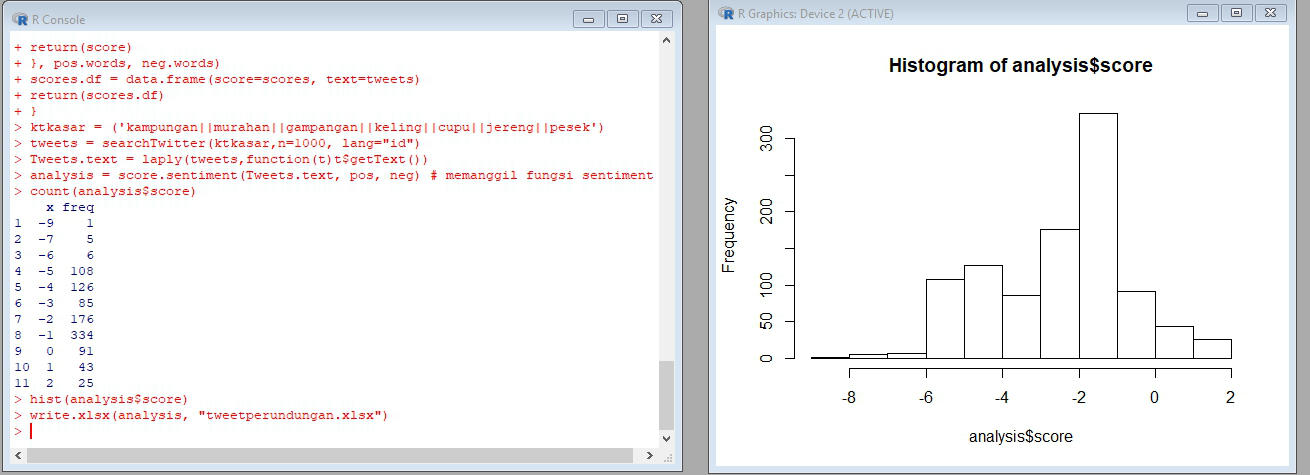The height and width of the screenshot is (475, 1310).
Task: Click the output row with score -9
Action: click(54, 223)
